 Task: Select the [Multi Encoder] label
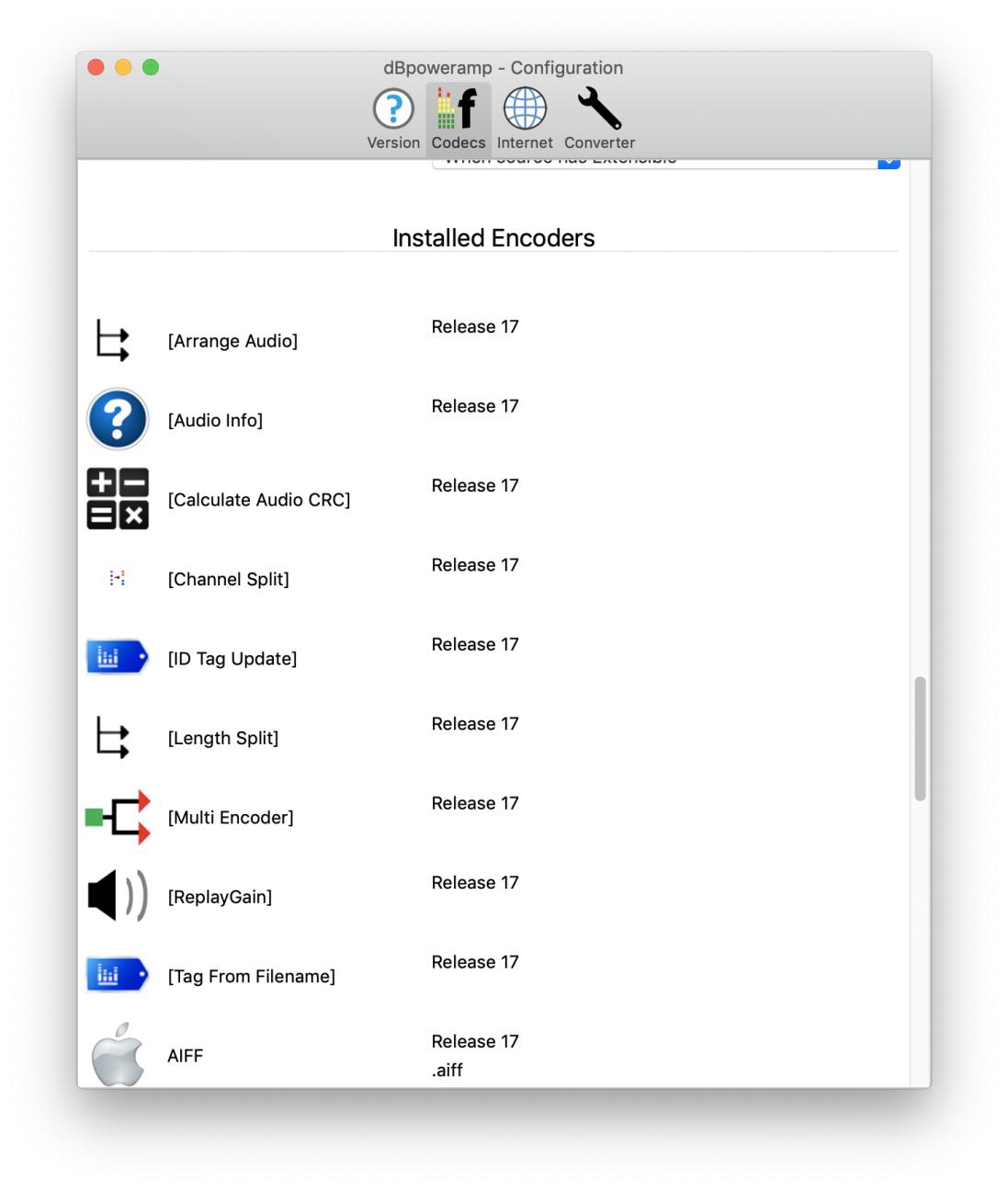[x=231, y=818]
